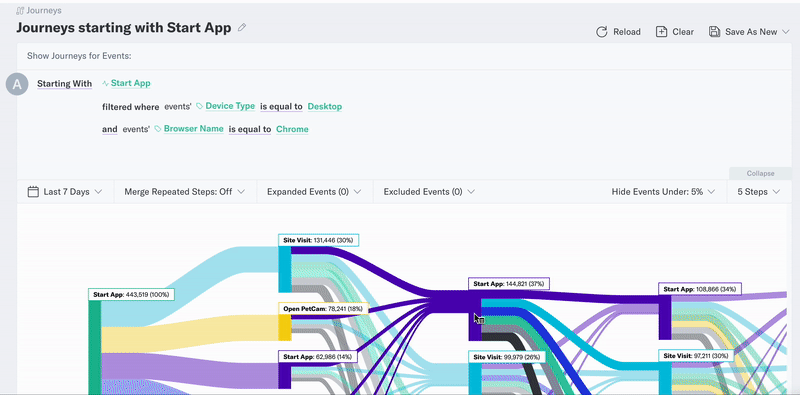Change the second 'is equal to' operator
This screenshot has width=800, height=395.
pos(250,129)
